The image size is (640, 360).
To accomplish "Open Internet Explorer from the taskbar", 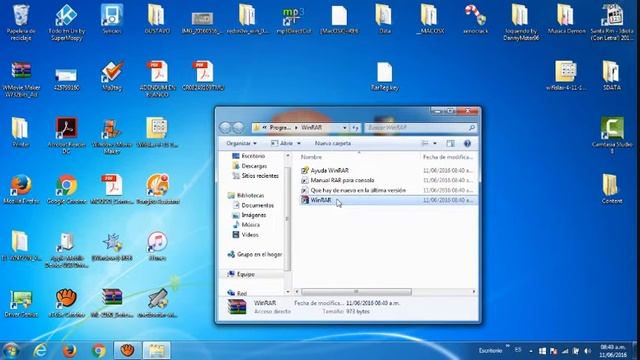I will point(40,350).
